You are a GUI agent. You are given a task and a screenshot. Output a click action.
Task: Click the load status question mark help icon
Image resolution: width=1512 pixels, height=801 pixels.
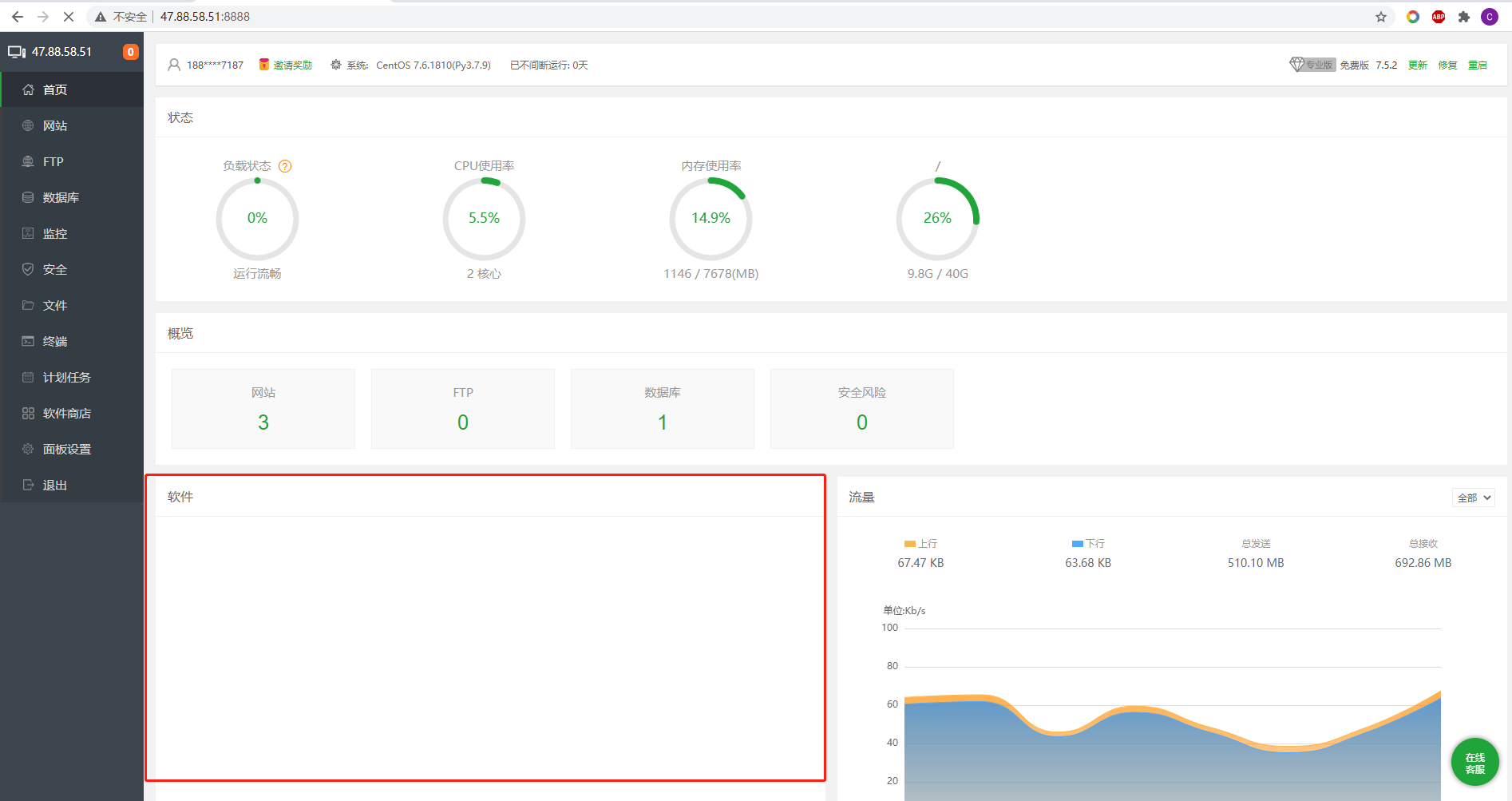tap(285, 166)
